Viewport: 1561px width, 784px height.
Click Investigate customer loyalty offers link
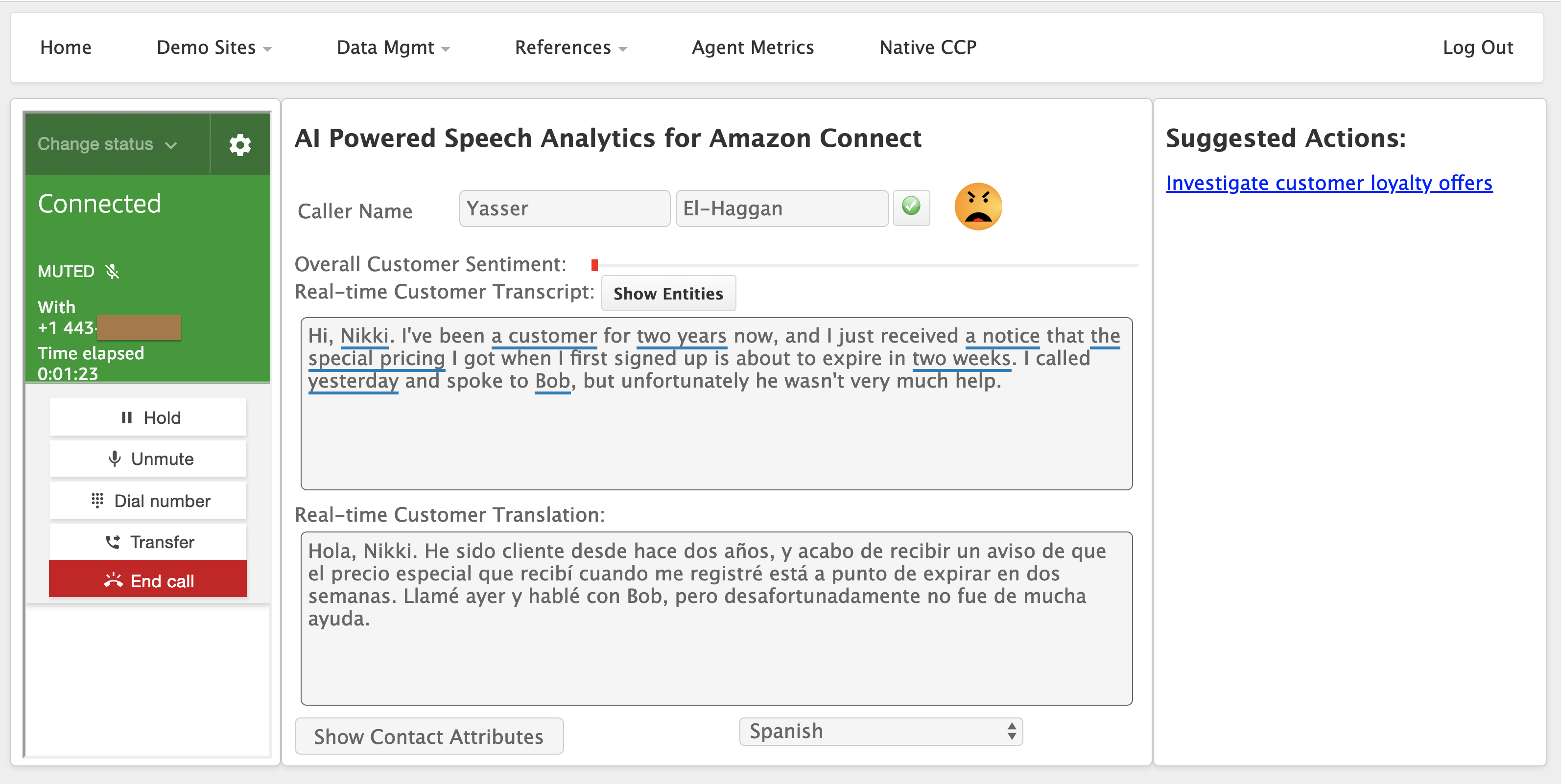pyautogui.click(x=1329, y=183)
